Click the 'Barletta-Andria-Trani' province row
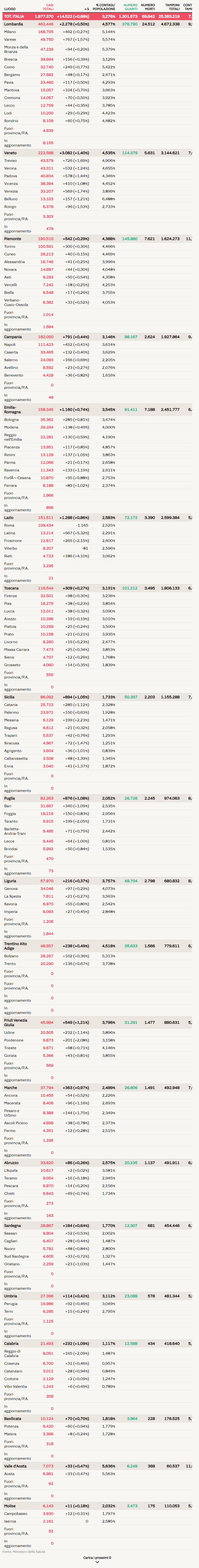The image size is (199, 1568). [x=97, y=831]
